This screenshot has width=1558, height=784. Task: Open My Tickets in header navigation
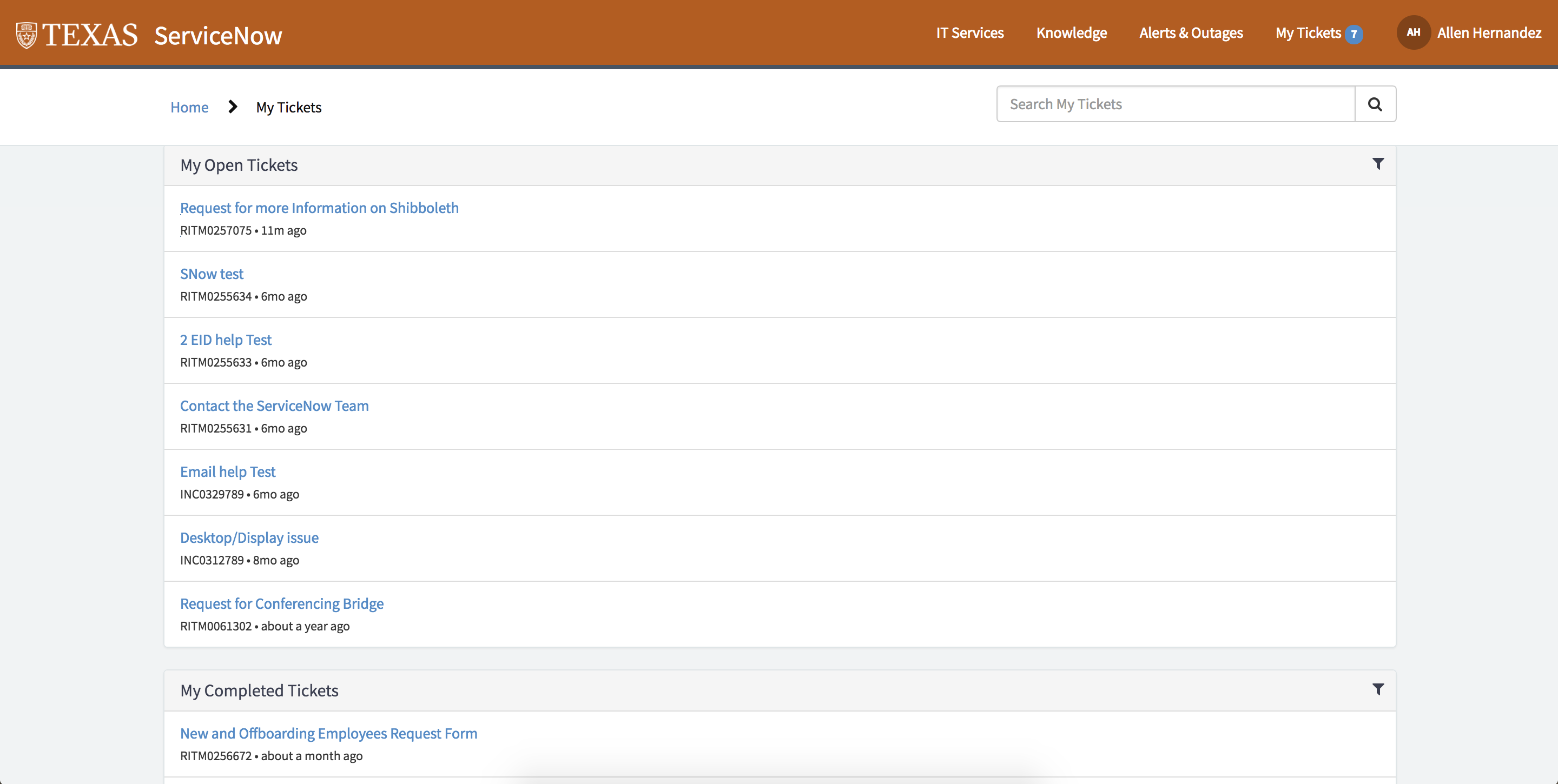pos(1308,32)
